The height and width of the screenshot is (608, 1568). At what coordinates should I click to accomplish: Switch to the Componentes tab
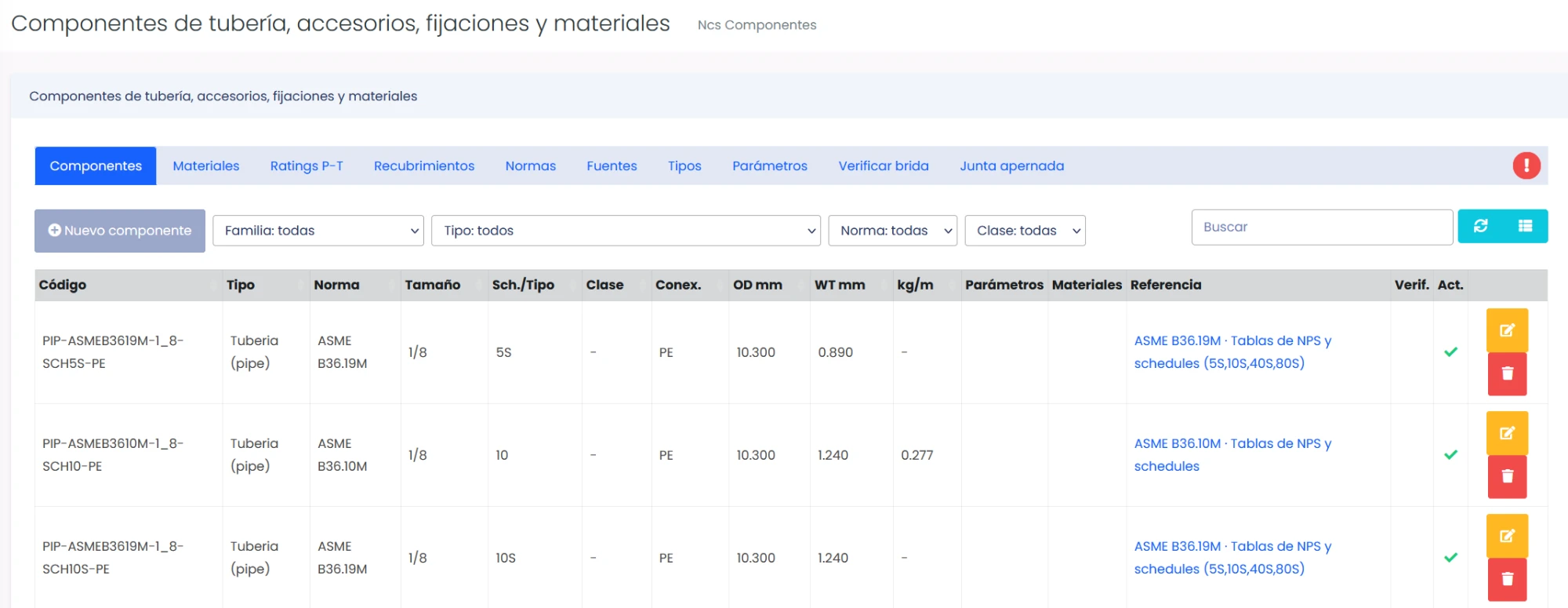point(96,166)
